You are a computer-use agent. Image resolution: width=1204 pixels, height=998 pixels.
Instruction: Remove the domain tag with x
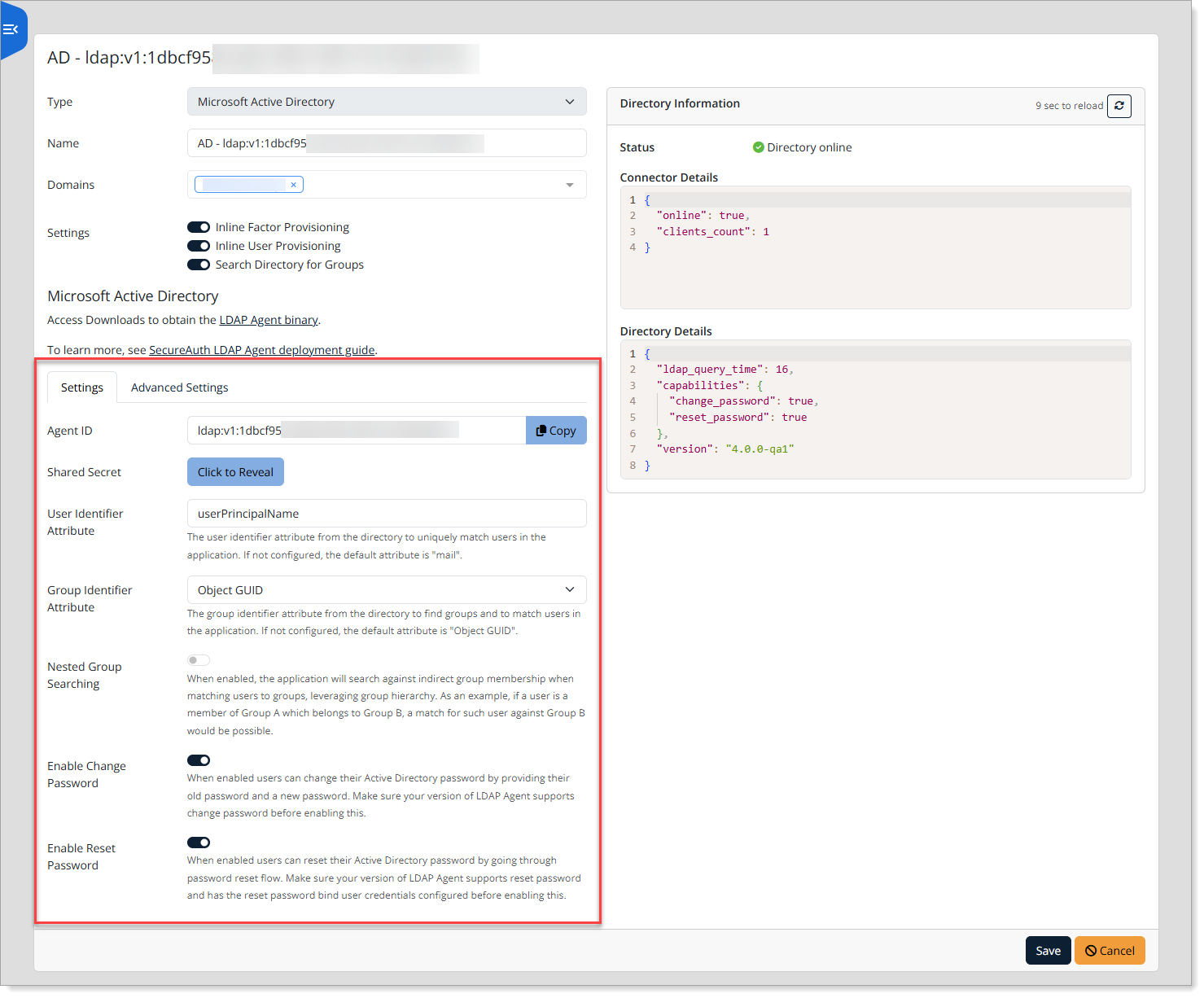click(x=294, y=185)
